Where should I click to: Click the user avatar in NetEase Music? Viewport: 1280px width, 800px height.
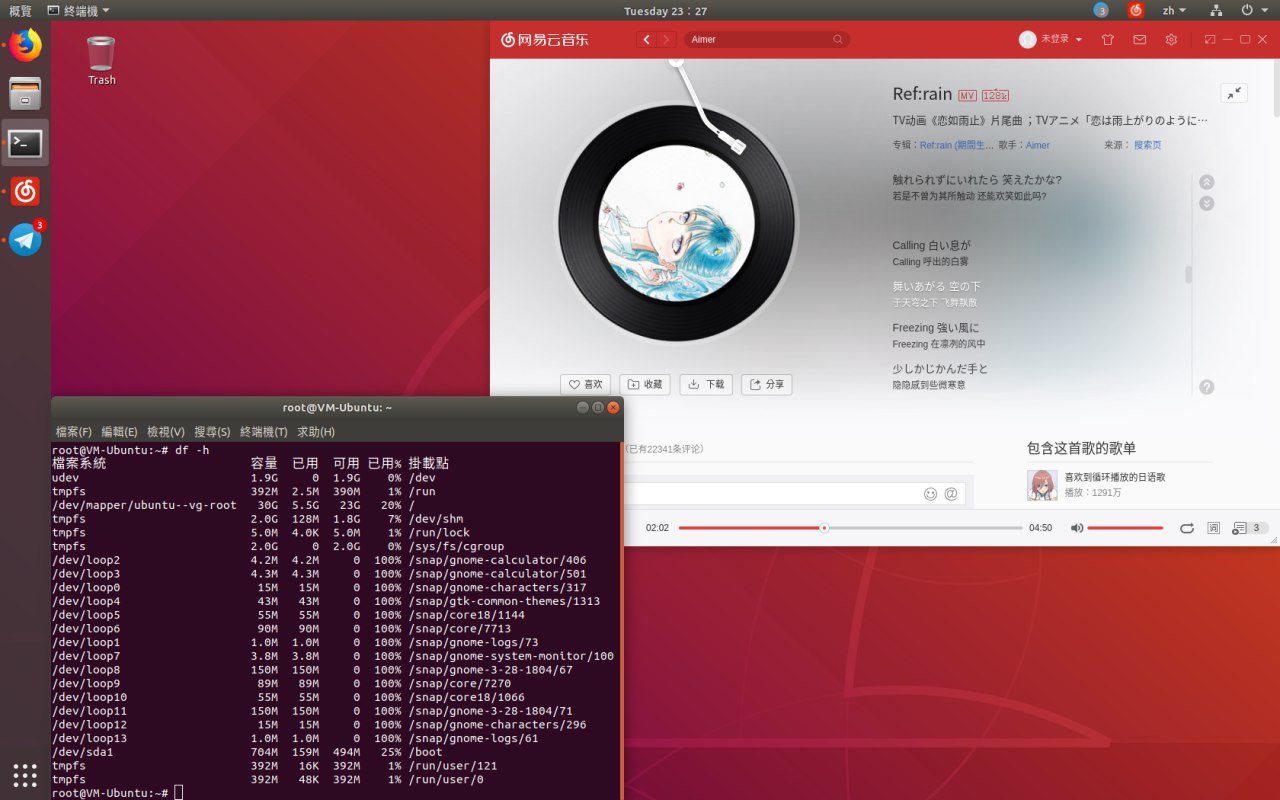point(1027,39)
